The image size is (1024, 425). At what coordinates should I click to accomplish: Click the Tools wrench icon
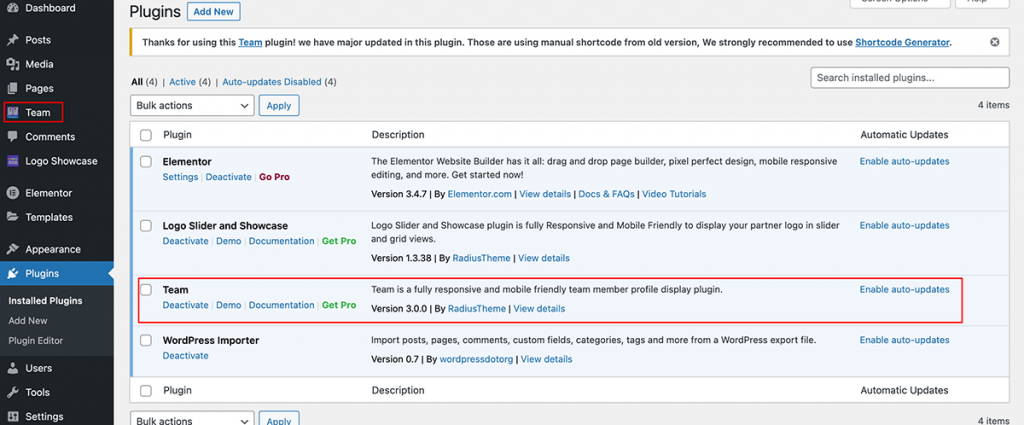12,392
